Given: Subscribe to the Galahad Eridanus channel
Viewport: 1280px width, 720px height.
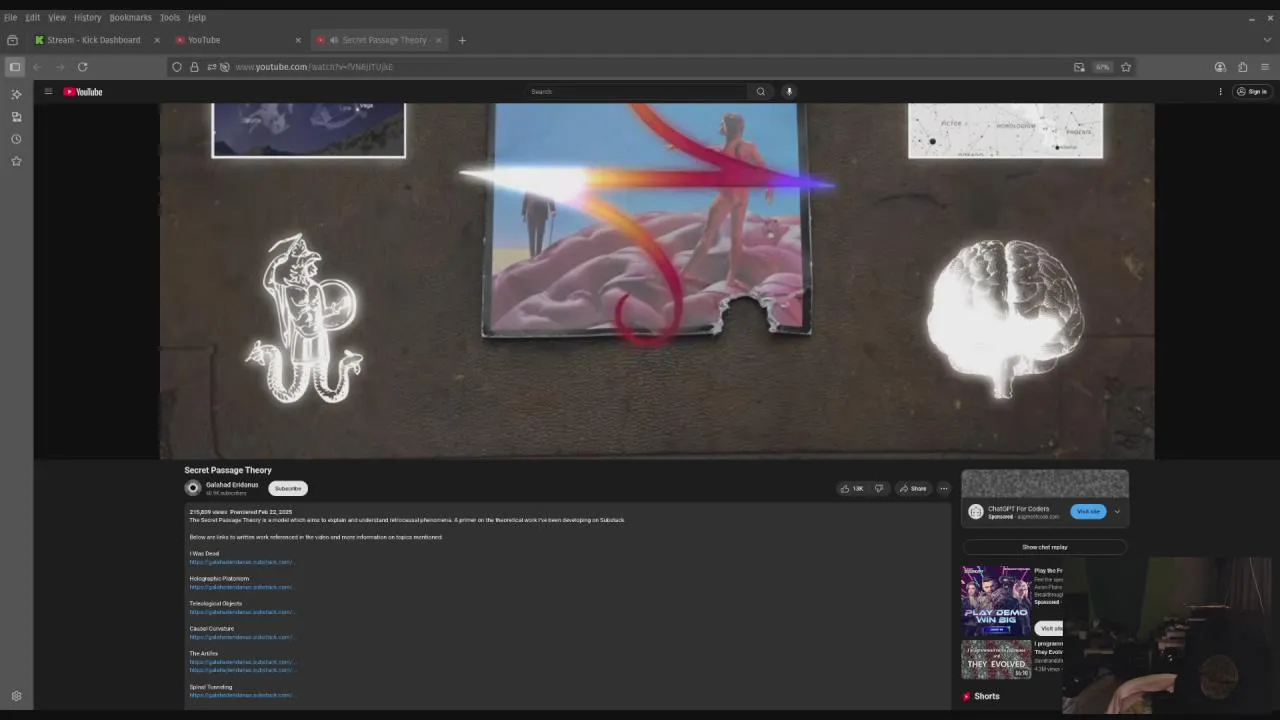Looking at the screenshot, I should (288, 488).
